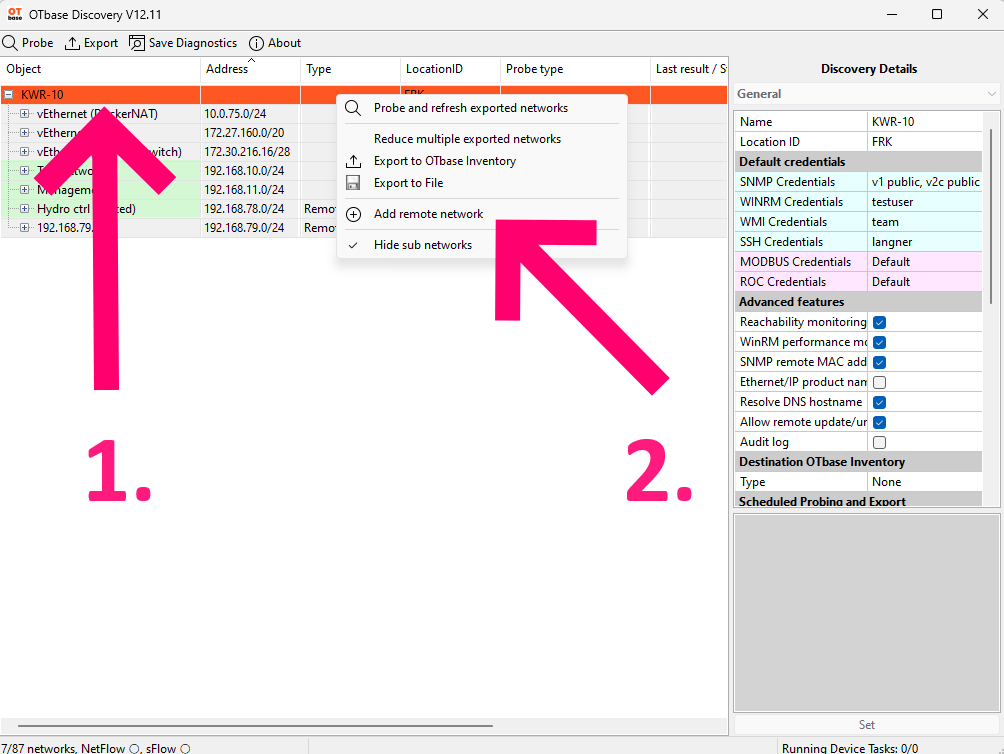Expand the 192.168.11.0/24 network row
1004x754 pixels.
point(24,189)
